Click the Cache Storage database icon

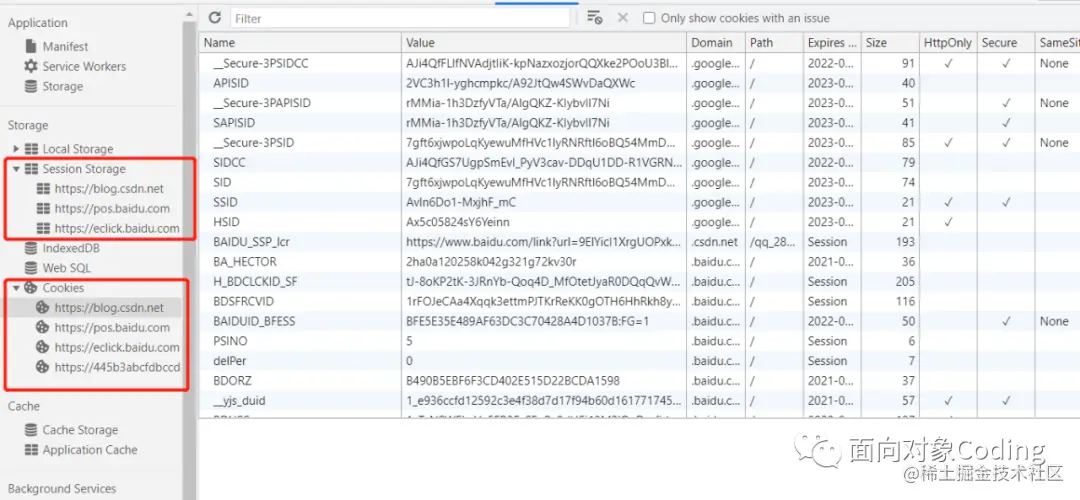[31, 430]
